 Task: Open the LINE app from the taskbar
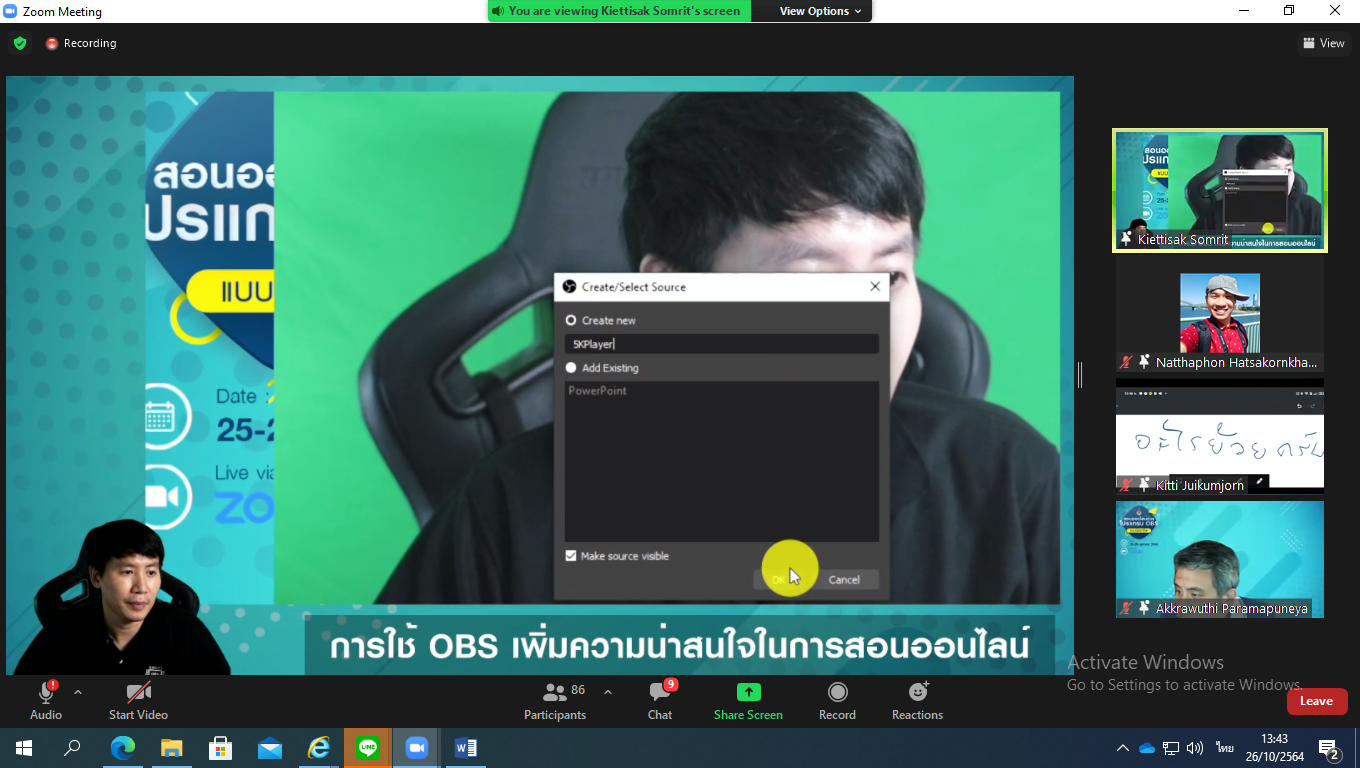click(367, 748)
